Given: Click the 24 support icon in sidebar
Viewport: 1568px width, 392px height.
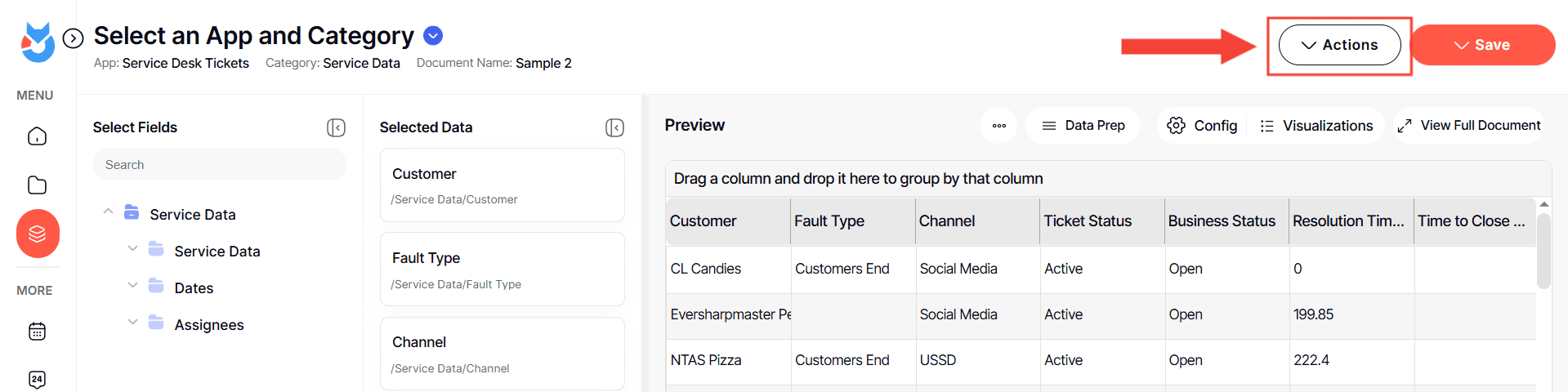Looking at the screenshot, I should pyautogui.click(x=38, y=379).
